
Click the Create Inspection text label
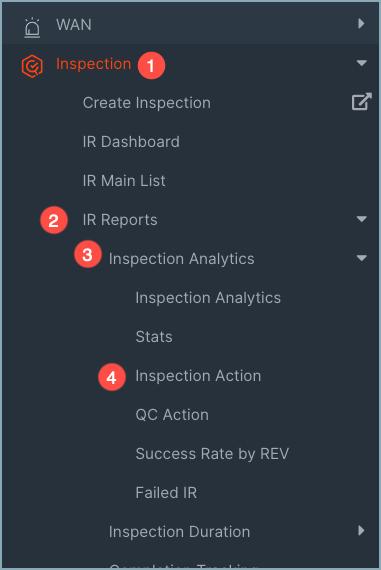coord(147,103)
